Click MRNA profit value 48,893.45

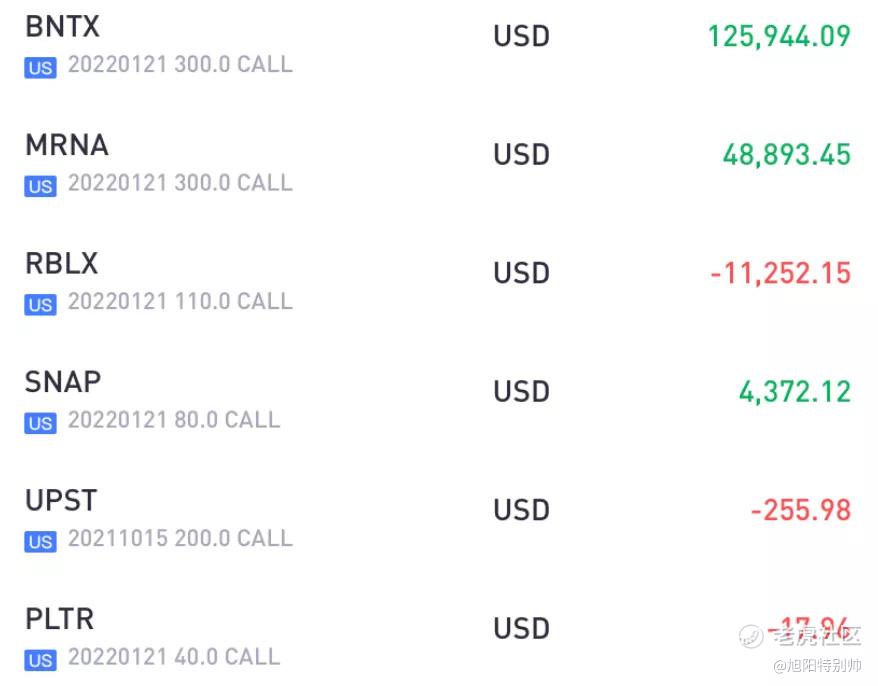786,155
